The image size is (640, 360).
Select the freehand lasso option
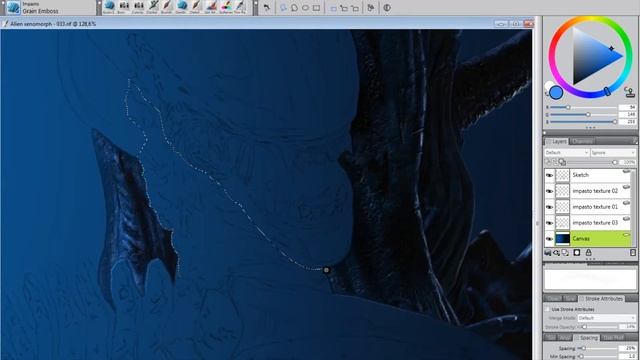pyautogui.click(x=283, y=8)
